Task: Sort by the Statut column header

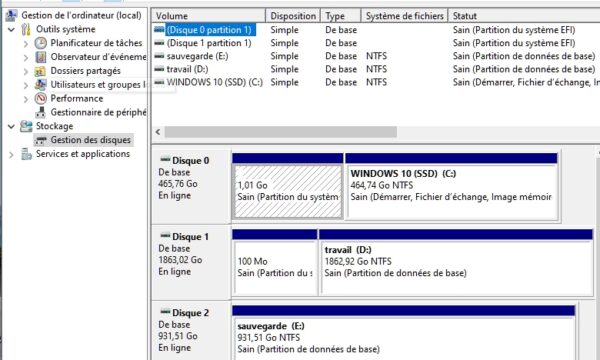Action: 524,16
